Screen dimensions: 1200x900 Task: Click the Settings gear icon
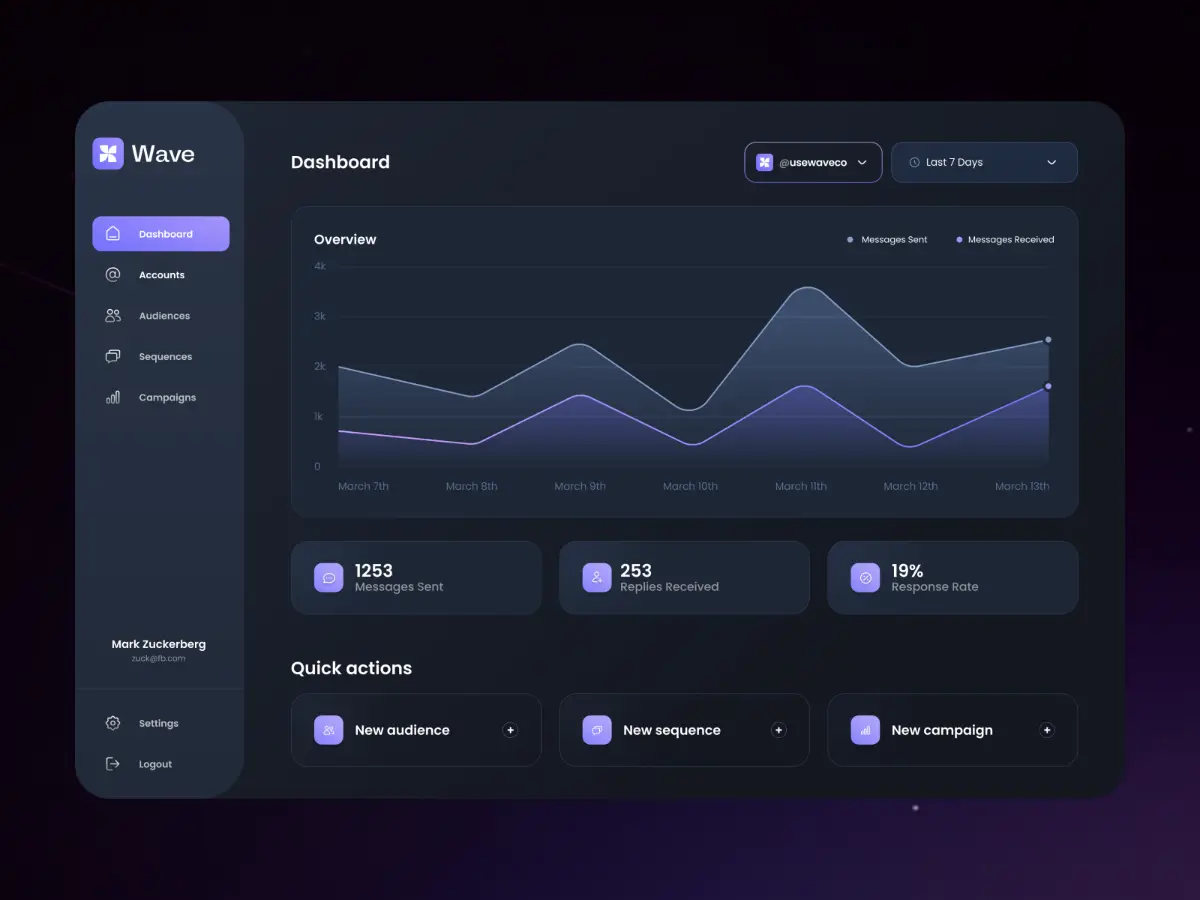pos(113,723)
